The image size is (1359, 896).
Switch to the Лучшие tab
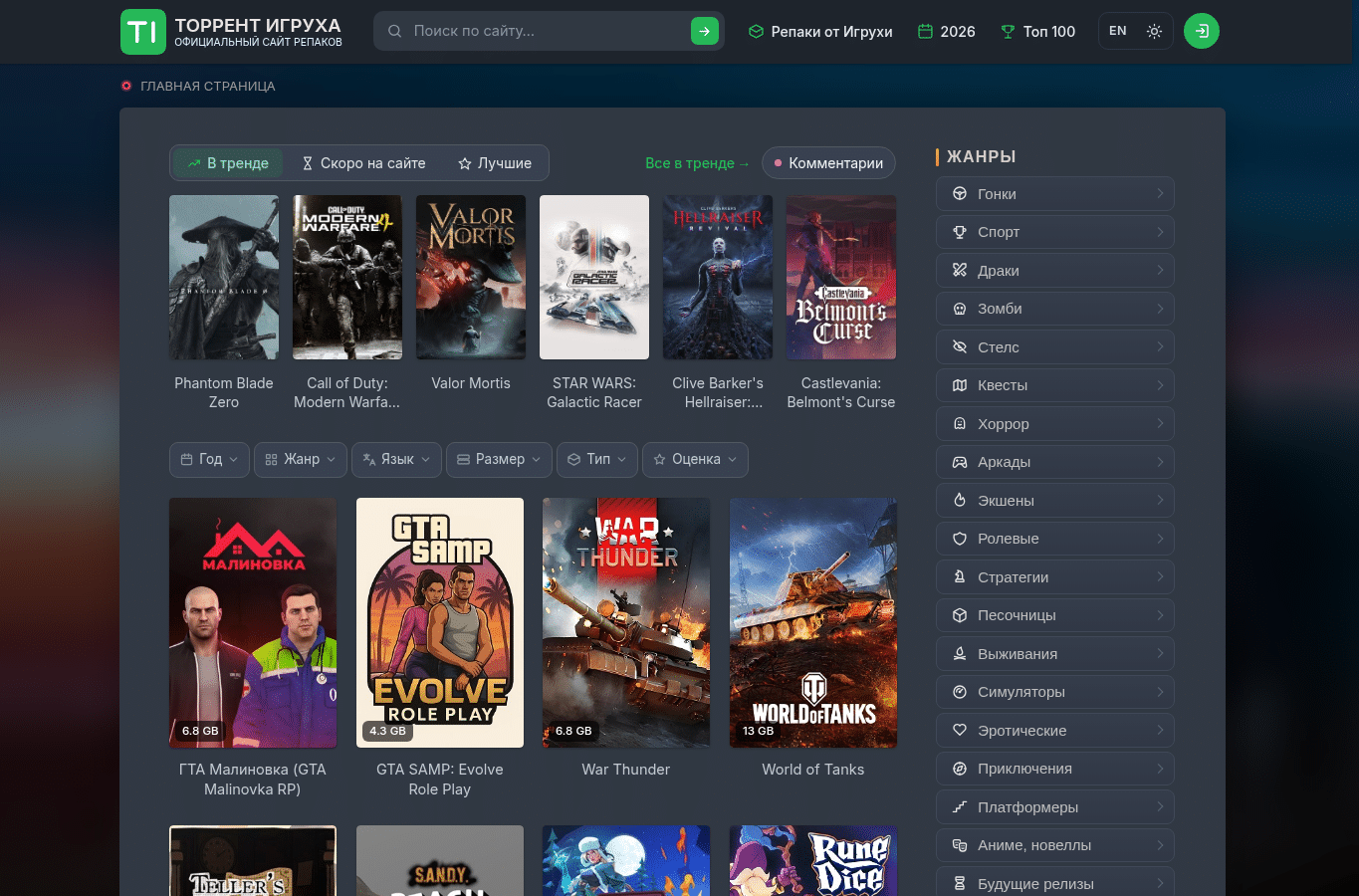click(495, 163)
